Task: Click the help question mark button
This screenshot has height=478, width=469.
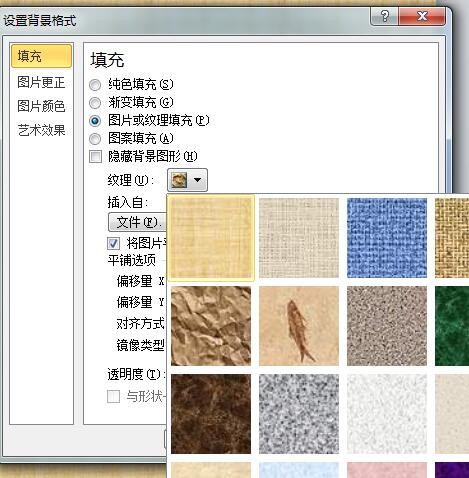Action: point(384,16)
